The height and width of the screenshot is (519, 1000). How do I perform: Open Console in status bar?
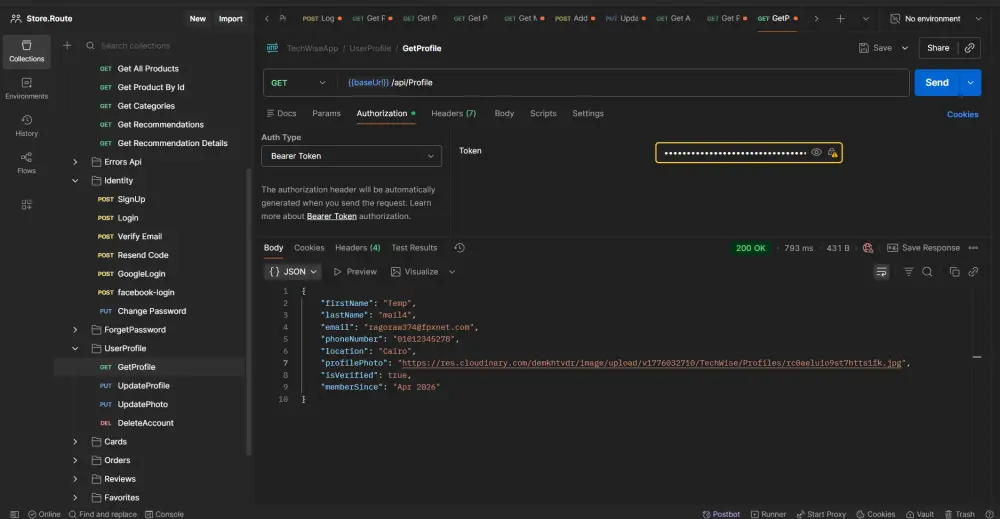coord(164,514)
